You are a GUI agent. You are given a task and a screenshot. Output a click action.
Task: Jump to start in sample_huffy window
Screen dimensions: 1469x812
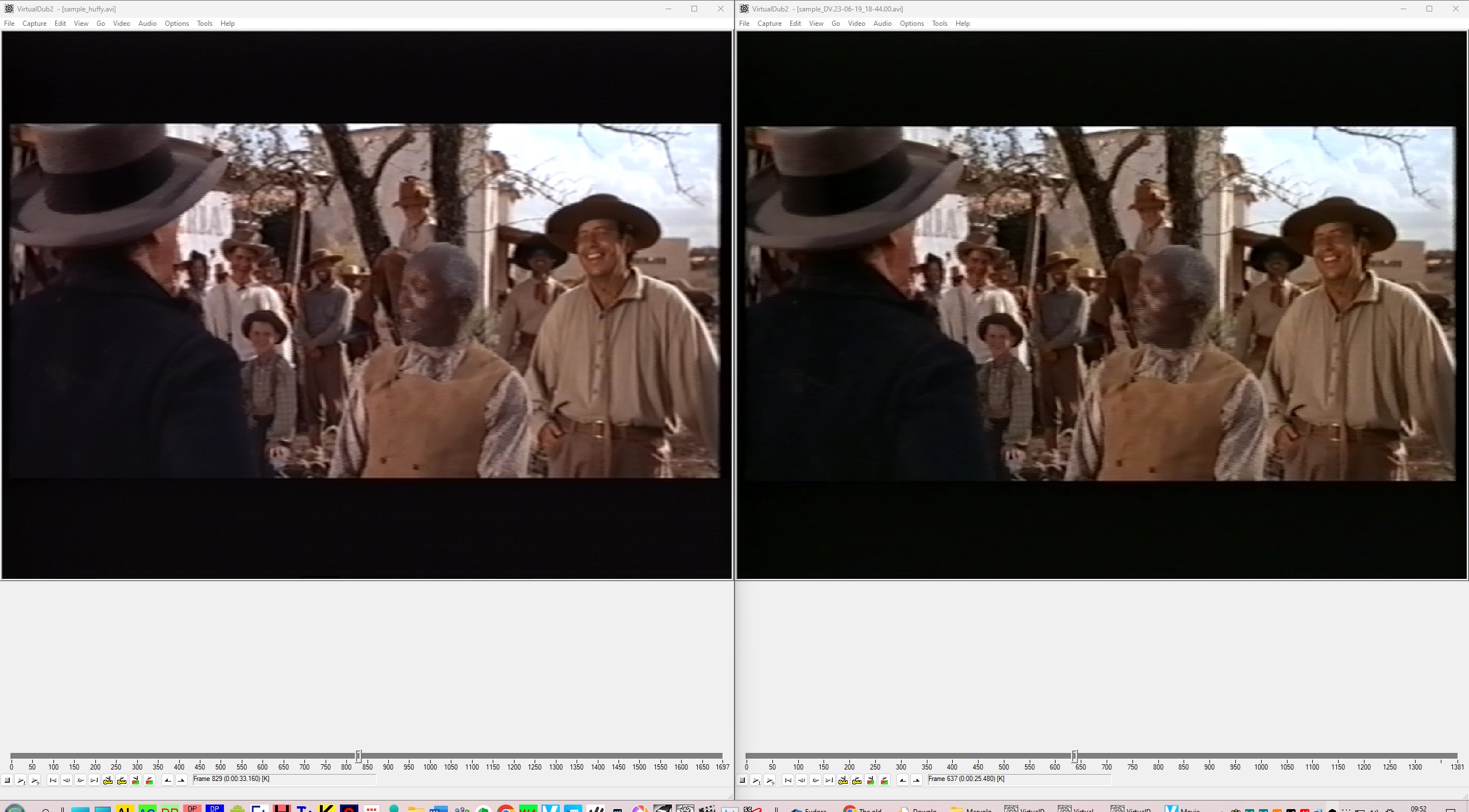click(53, 780)
